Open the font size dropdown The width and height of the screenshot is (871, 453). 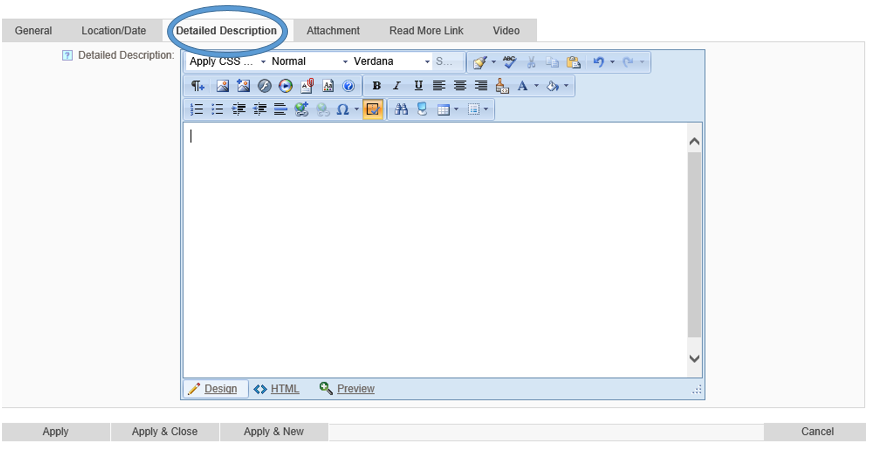(x=449, y=62)
